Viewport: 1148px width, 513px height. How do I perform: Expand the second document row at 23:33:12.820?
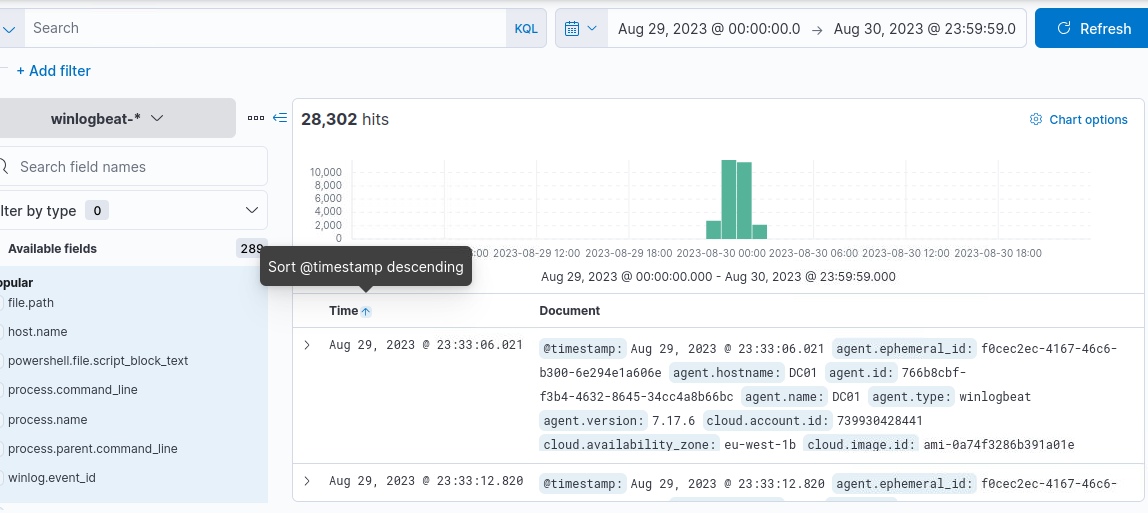click(307, 481)
